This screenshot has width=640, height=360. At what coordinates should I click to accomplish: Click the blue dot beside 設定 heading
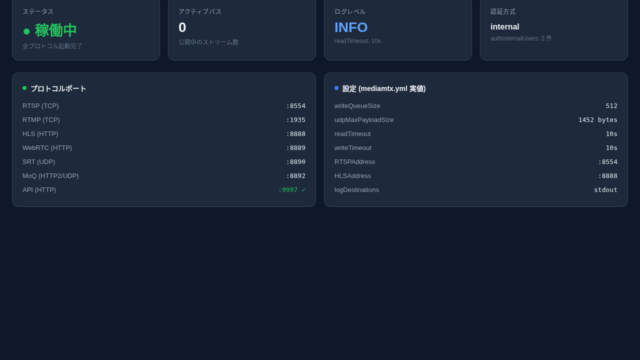pos(336,88)
